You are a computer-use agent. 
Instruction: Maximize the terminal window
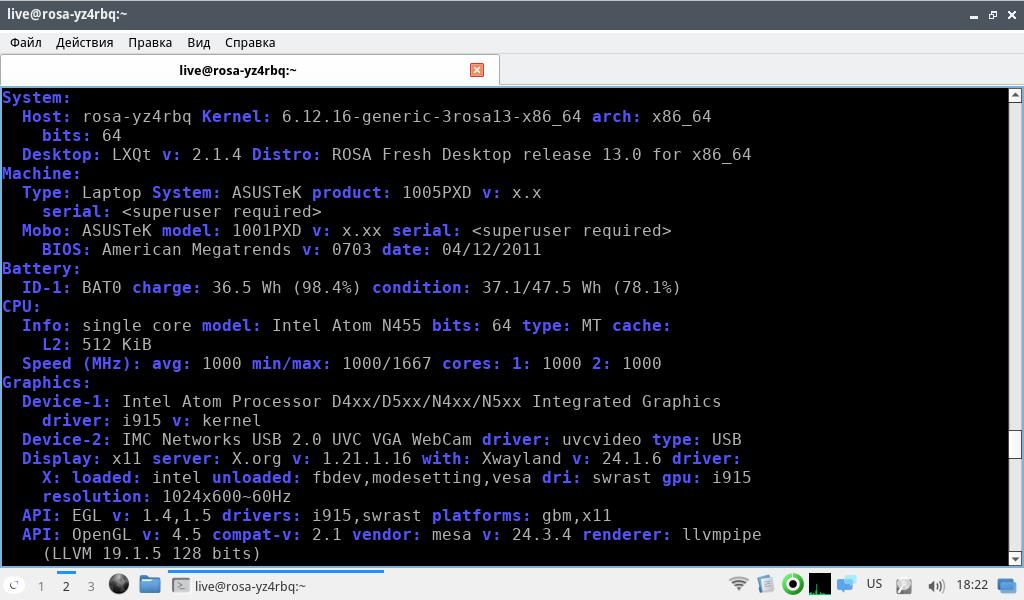(993, 14)
